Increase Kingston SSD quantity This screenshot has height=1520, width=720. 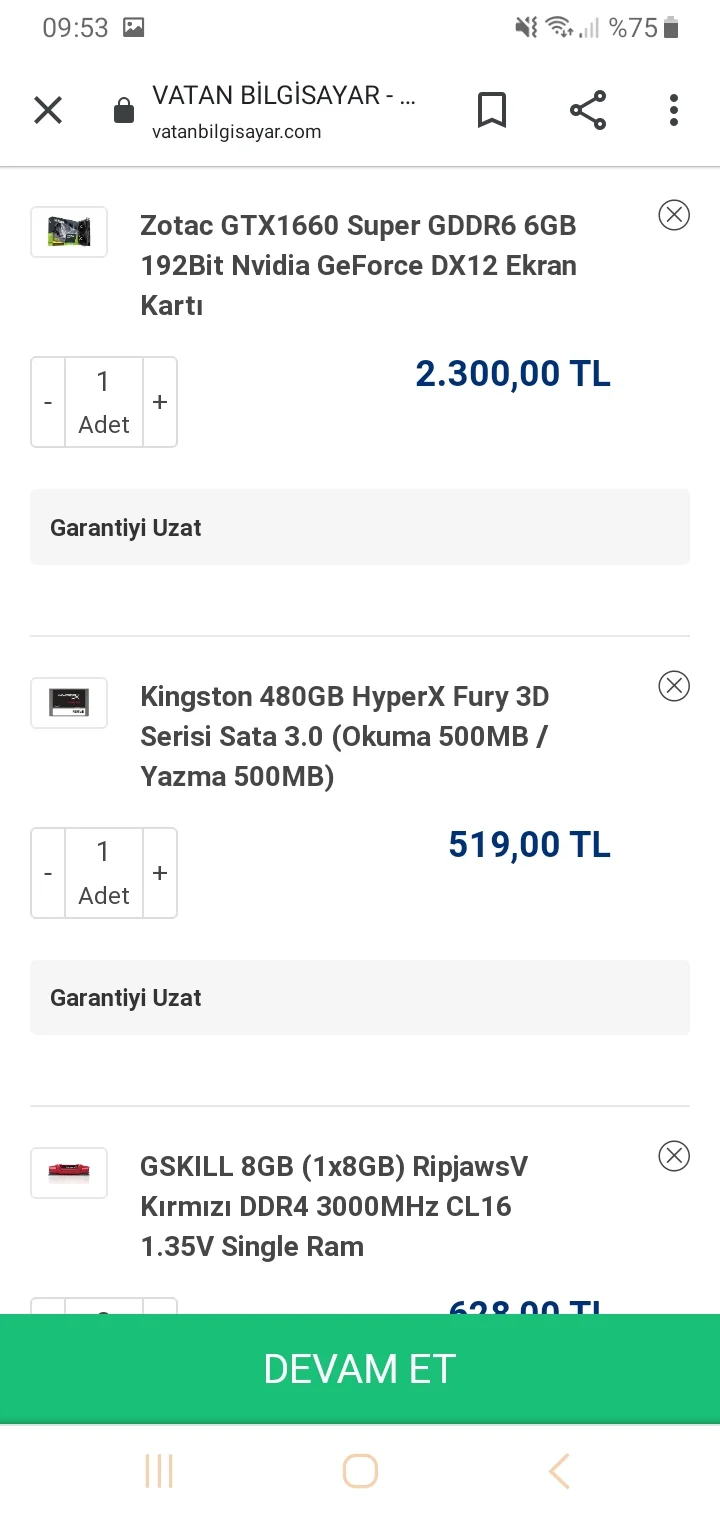(x=160, y=873)
